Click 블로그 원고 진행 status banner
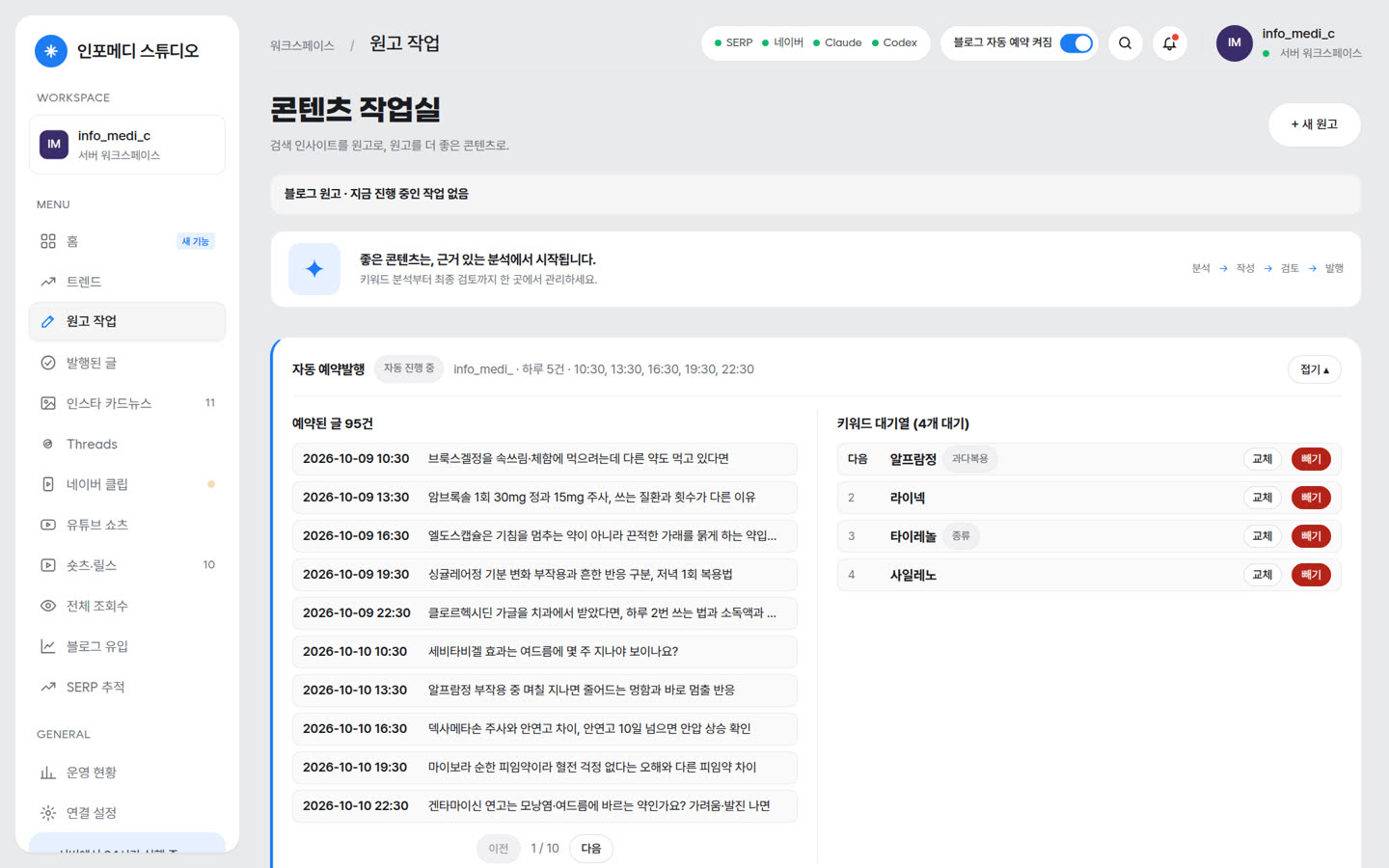 point(815,194)
